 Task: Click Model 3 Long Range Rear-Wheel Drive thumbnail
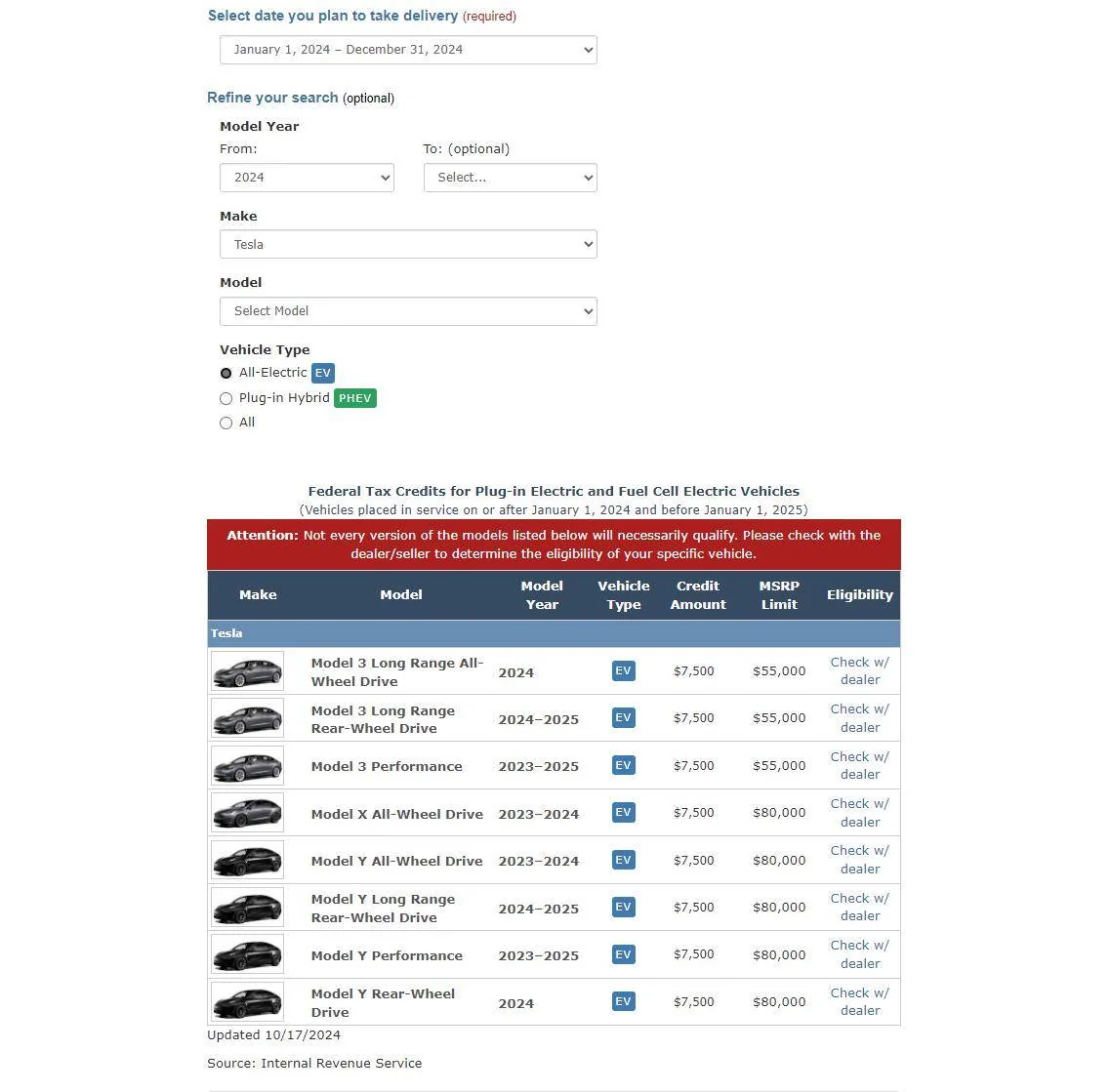(x=247, y=718)
